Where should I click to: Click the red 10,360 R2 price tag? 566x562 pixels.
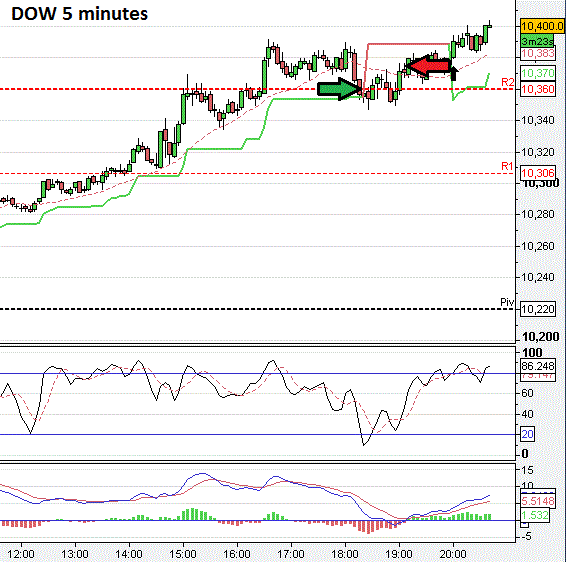[538, 89]
